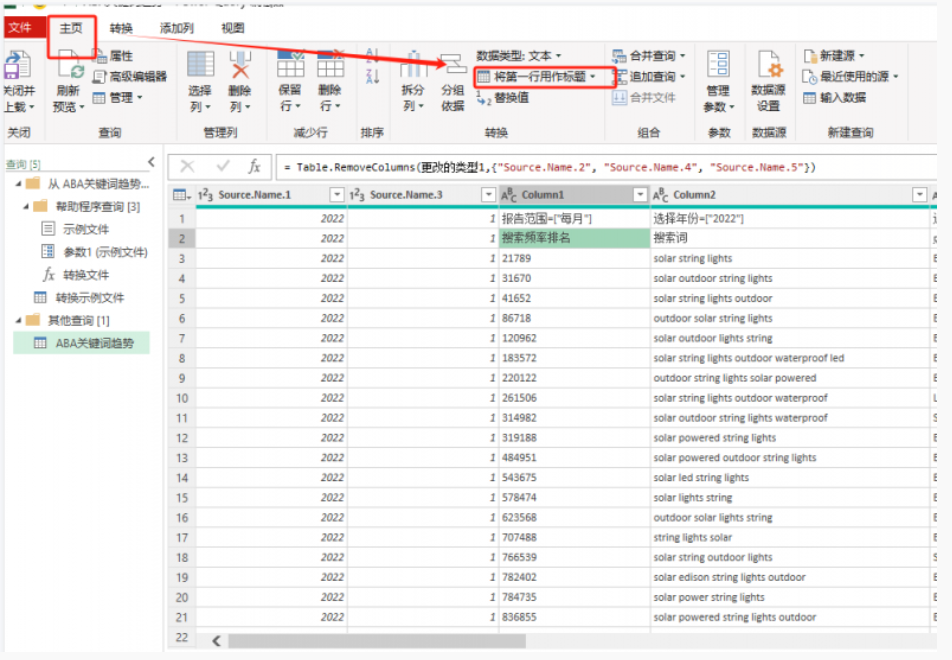Screen dimensions: 952x660
Task: Select the 示例文件 query
Action: click(x=76, y=230)
